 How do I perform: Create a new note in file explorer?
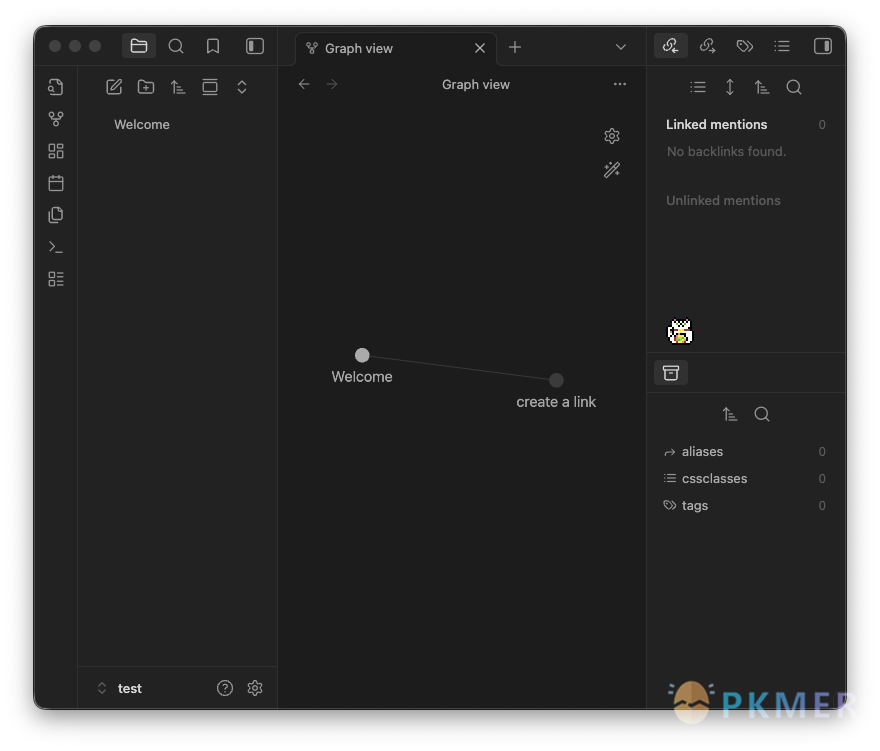click(x=114, y=87)
